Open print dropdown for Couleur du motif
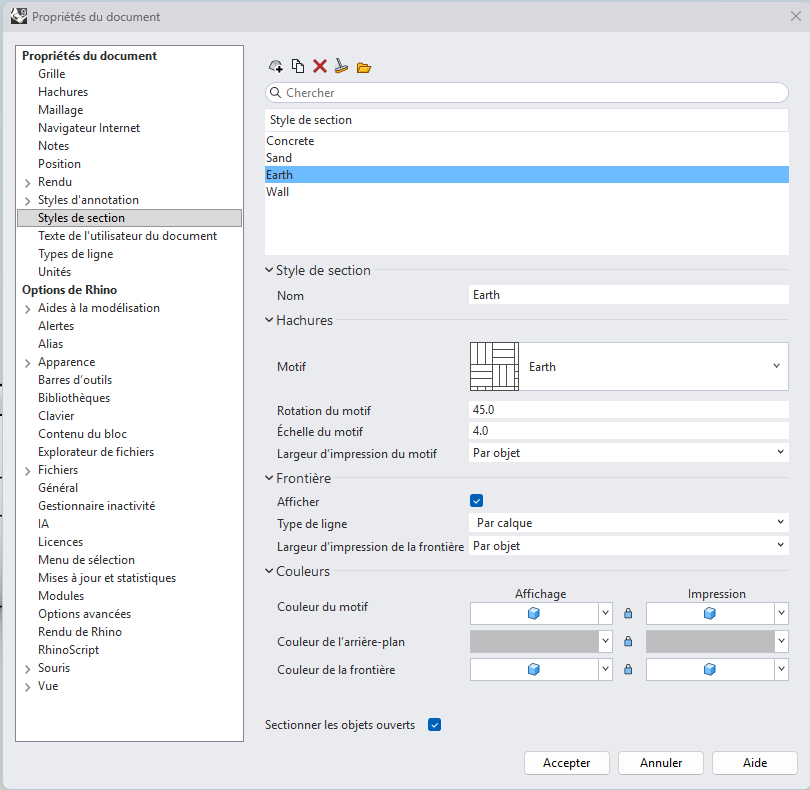Image resolution: width=810 pixels, height=790 pixels. click(x=782, y=613)
